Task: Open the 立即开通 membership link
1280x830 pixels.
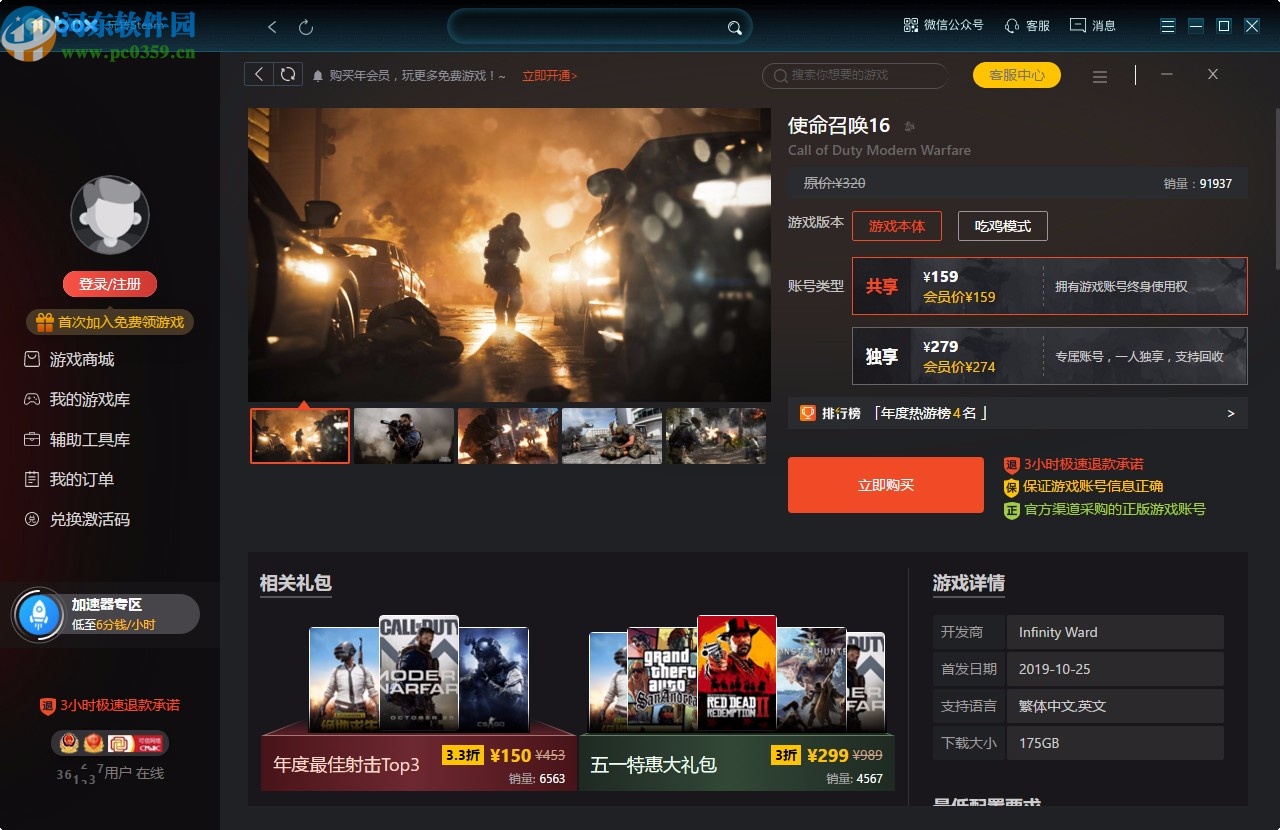Action: pyautogui.click(x=548, y=74)
